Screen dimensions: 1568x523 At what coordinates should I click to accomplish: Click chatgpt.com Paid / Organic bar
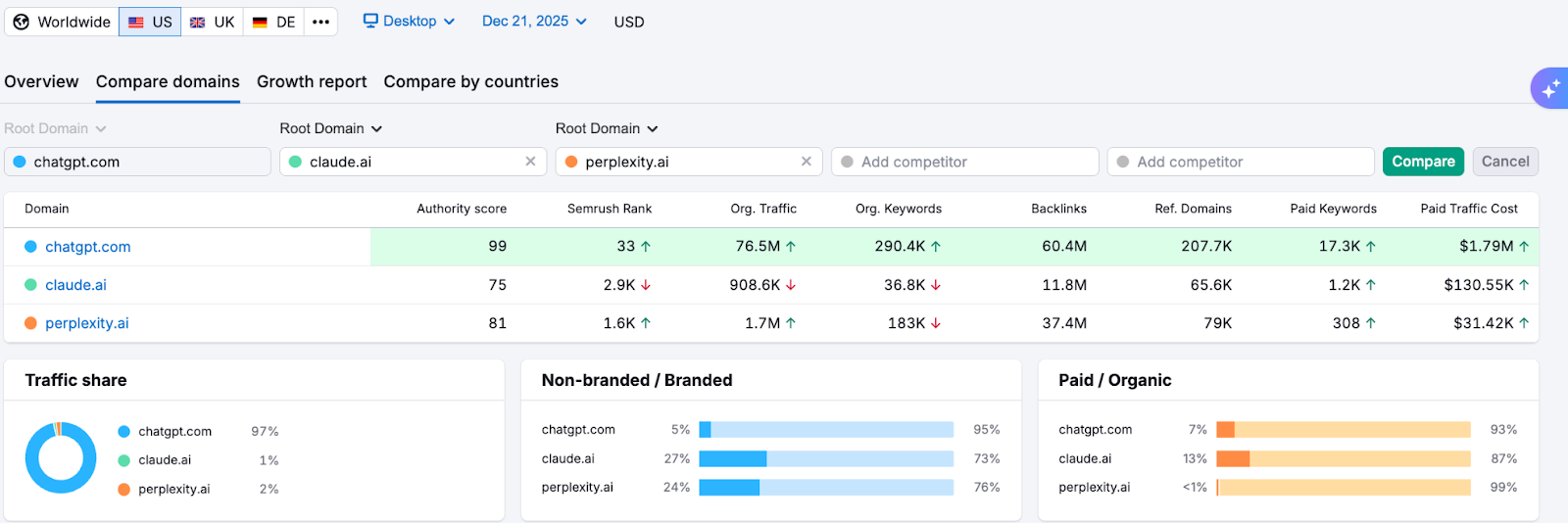click(1344, 430)
